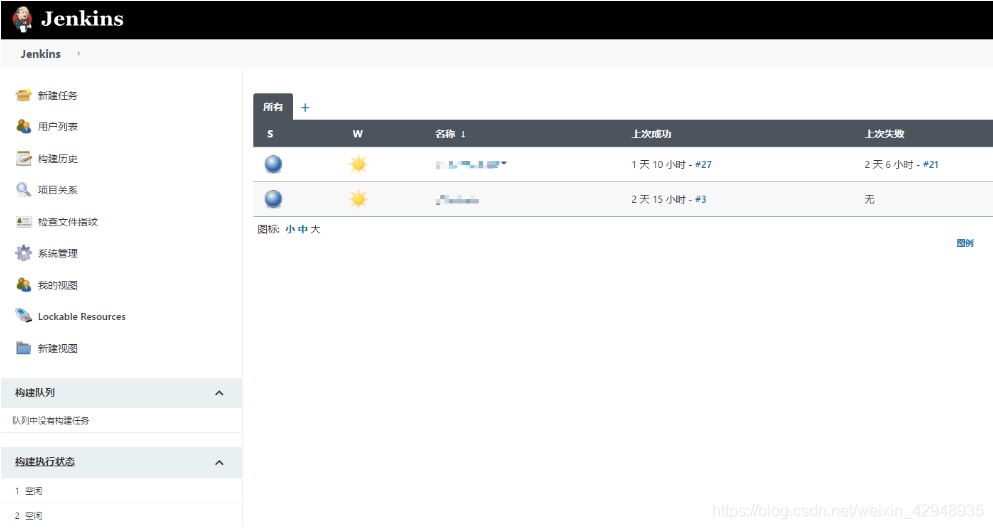
Task: Open the Lockable Resources link
Action: [x=82, y=317]
